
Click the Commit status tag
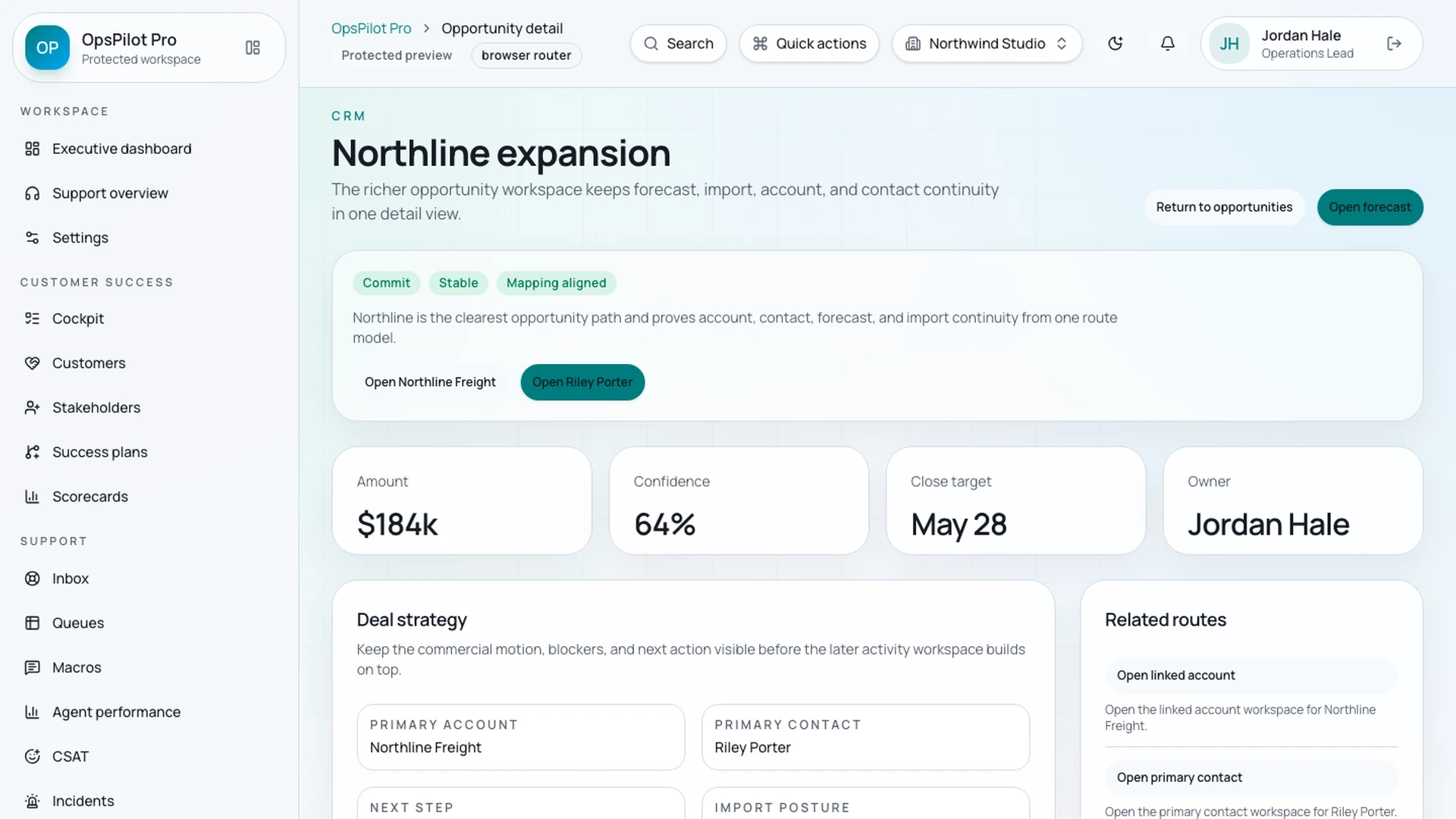click(386, 283)
